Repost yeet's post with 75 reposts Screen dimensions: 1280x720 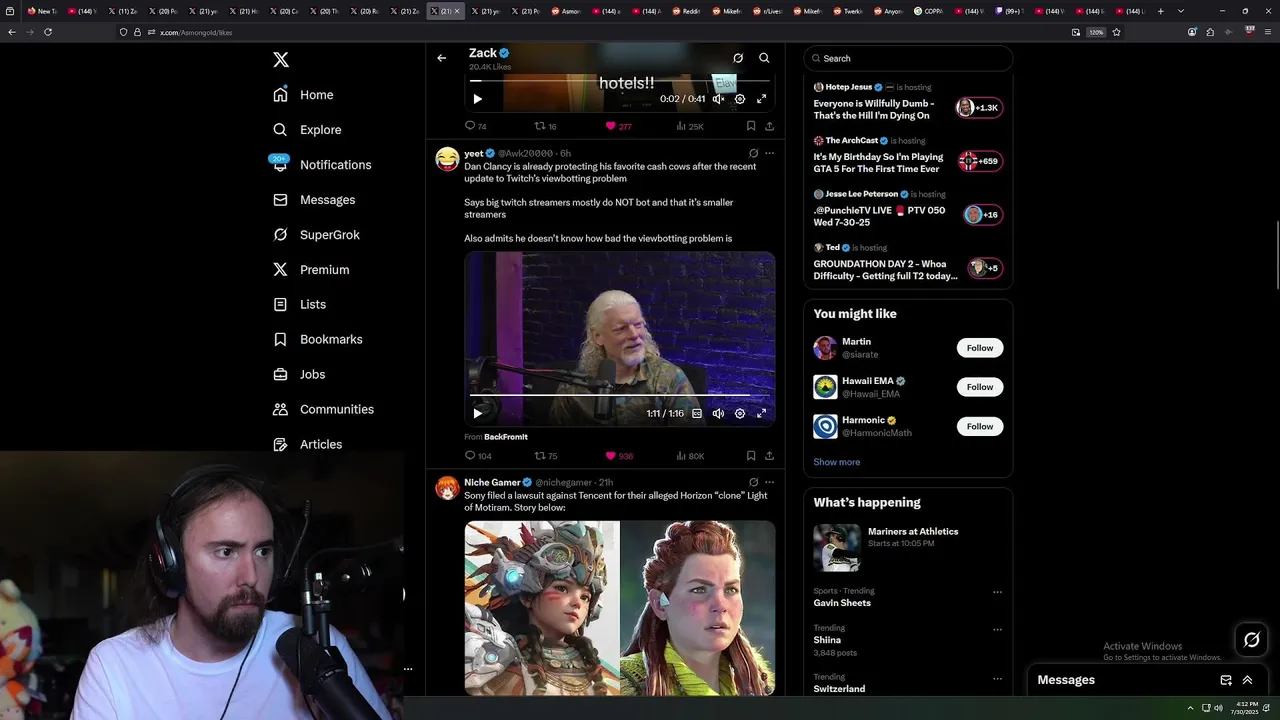click(x=546, y=456)
